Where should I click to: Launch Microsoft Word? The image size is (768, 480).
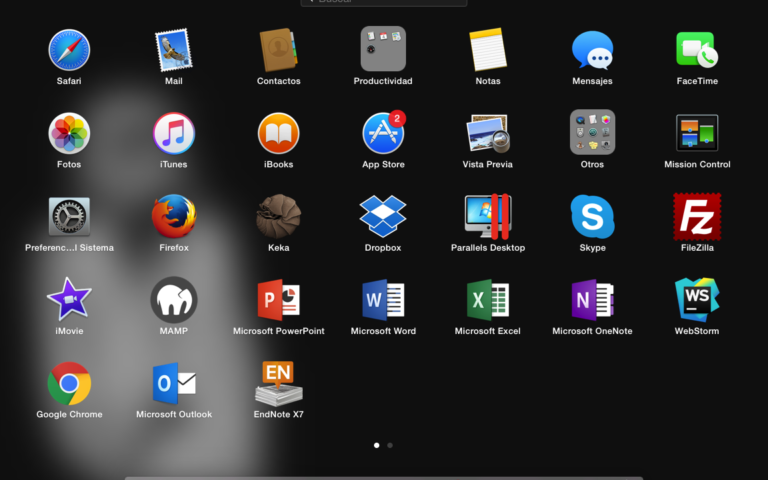[383, 299]
